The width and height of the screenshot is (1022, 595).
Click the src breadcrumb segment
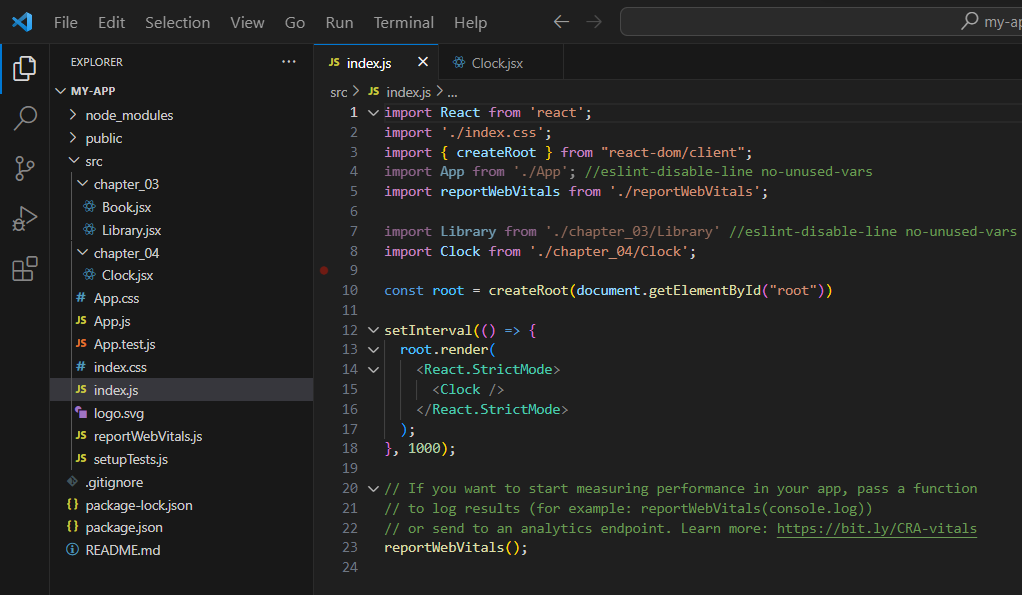339,93
